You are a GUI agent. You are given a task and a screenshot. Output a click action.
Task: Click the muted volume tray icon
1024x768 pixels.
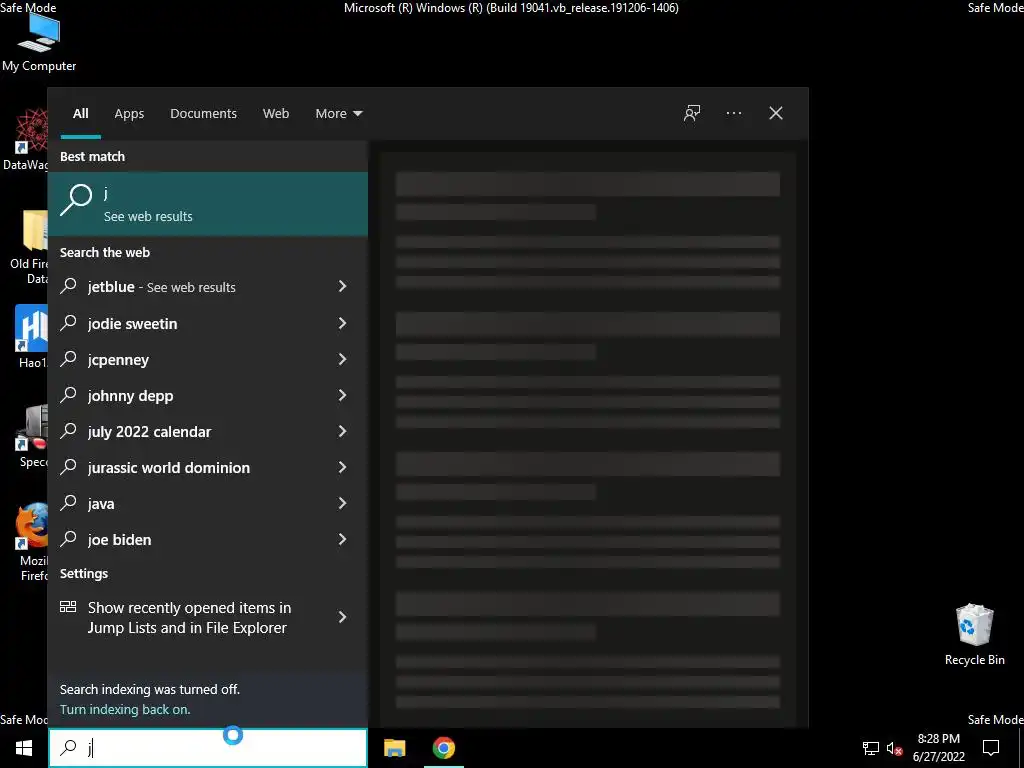[x=894, y=748]
